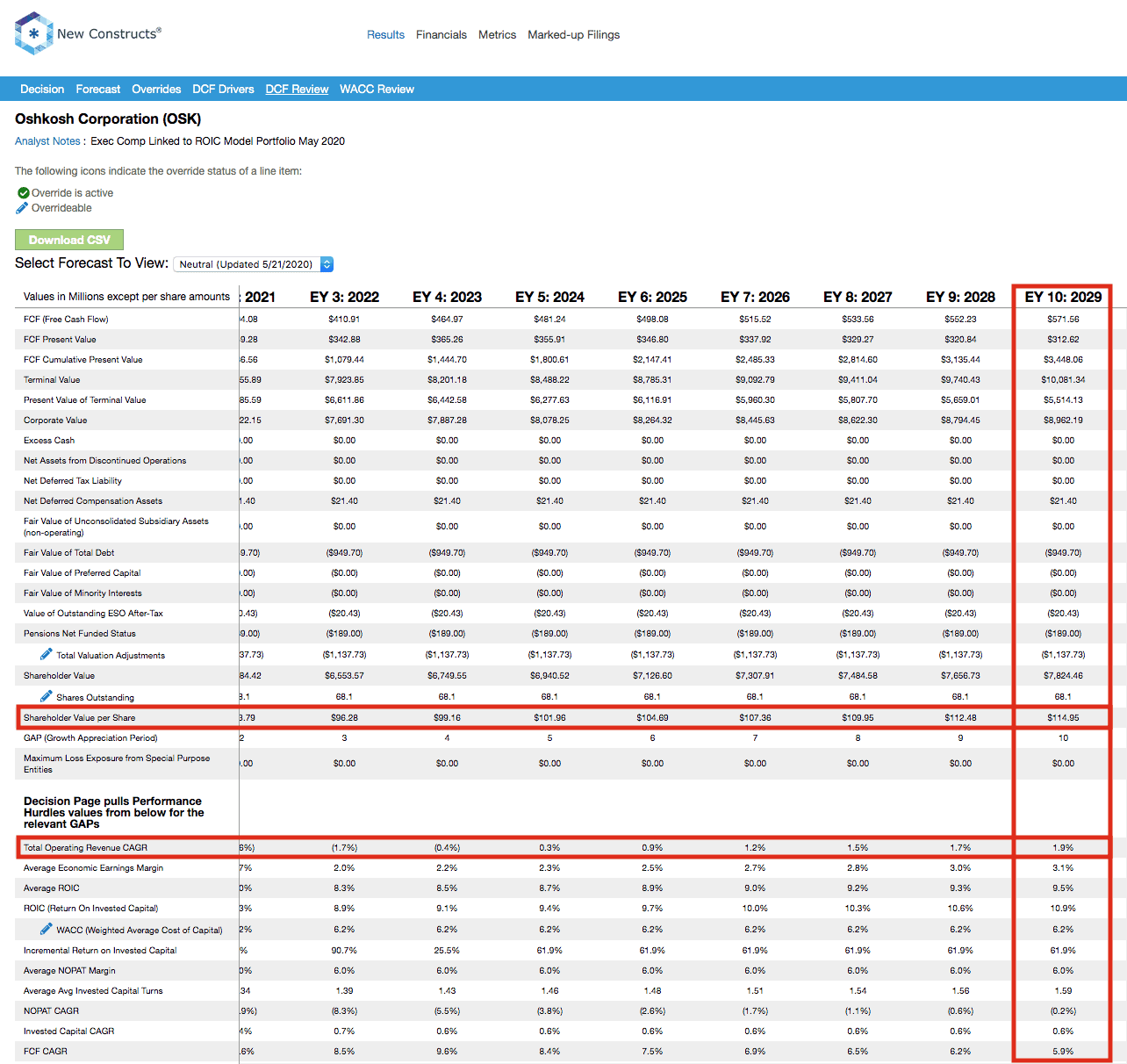Edit Total Valuation Adjustments via pencil icon
1127x1064 pixels.
47,654
